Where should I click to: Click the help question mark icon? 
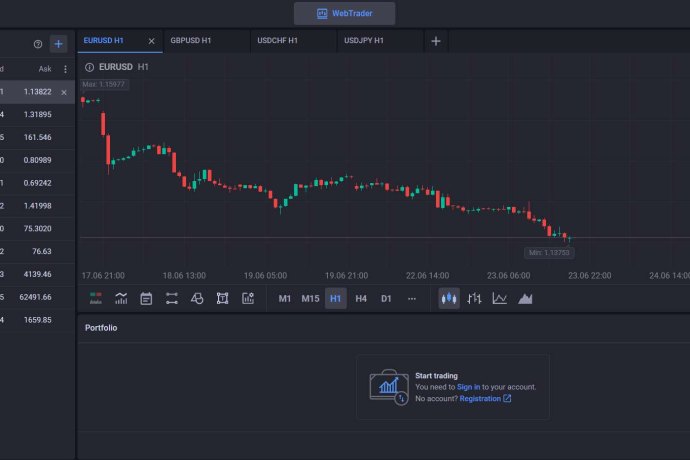point(38,44)
